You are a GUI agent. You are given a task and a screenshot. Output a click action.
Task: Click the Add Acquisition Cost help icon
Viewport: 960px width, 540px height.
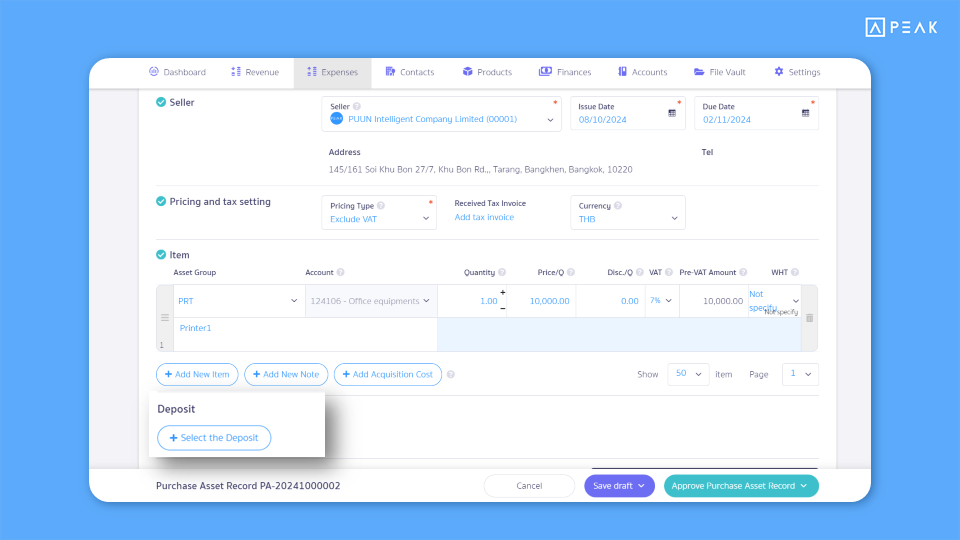(451, 375)
